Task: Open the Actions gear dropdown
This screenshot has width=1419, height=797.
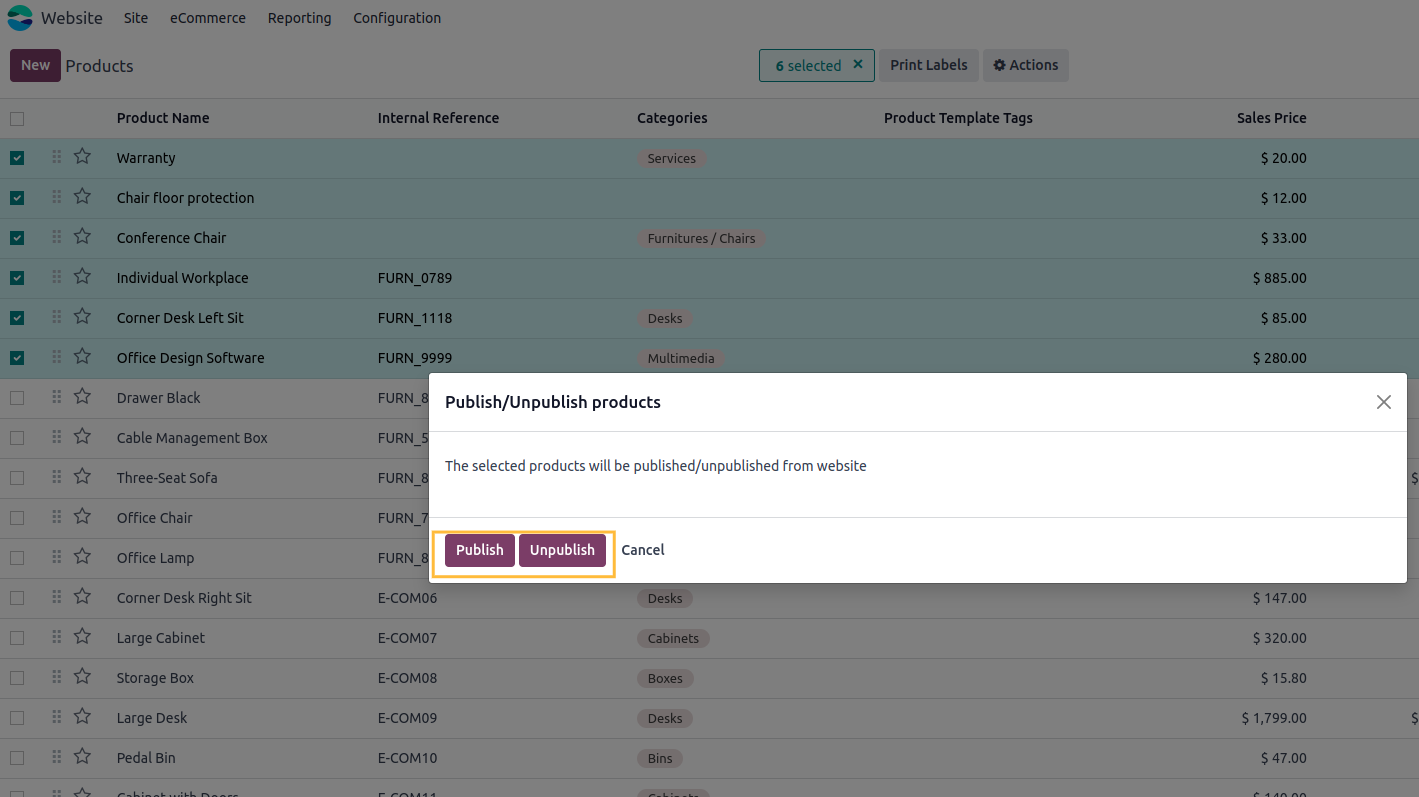Action: 1025,65
